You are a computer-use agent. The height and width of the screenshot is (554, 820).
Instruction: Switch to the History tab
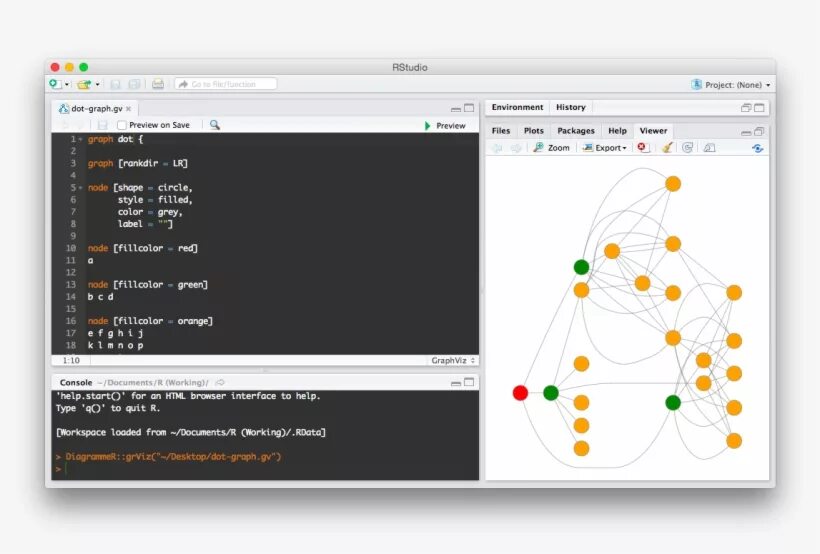571,107
